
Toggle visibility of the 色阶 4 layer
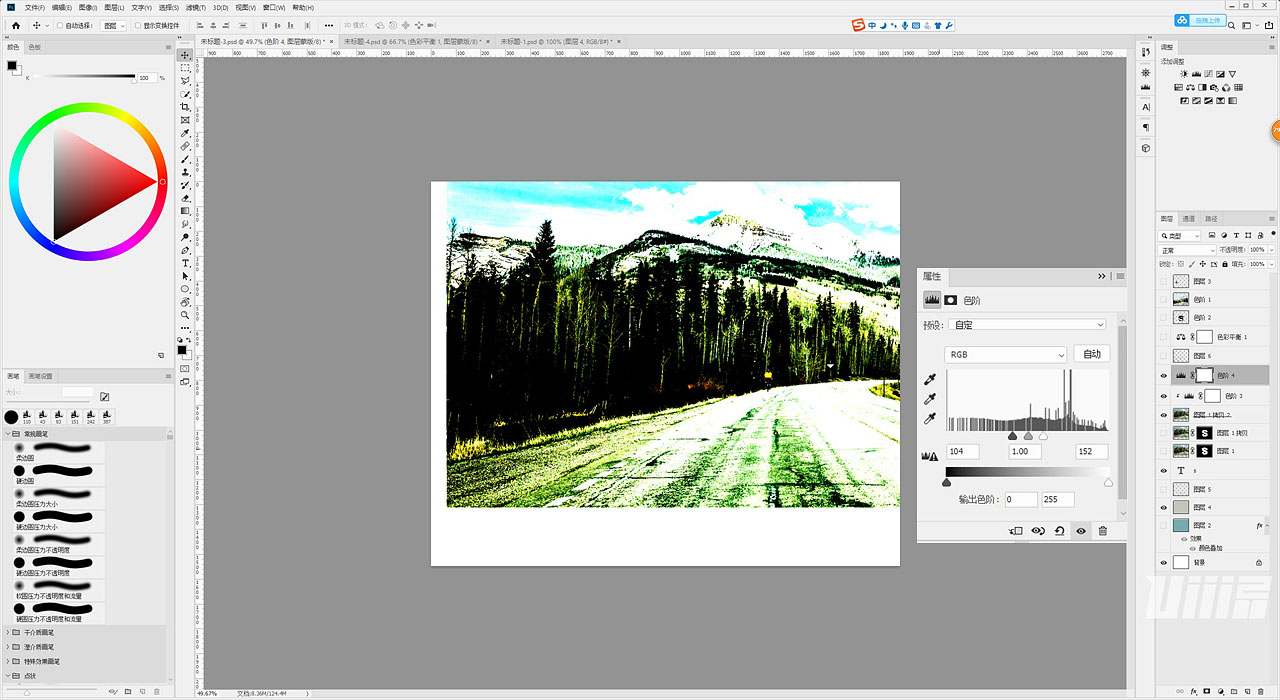point(1164,375)
